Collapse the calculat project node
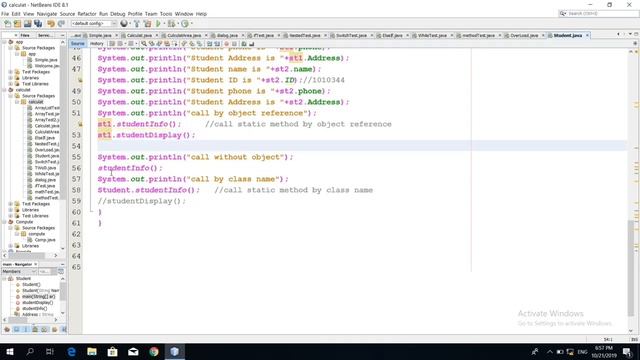This screenshot has height=360, width=640. [x=5, y=90]
